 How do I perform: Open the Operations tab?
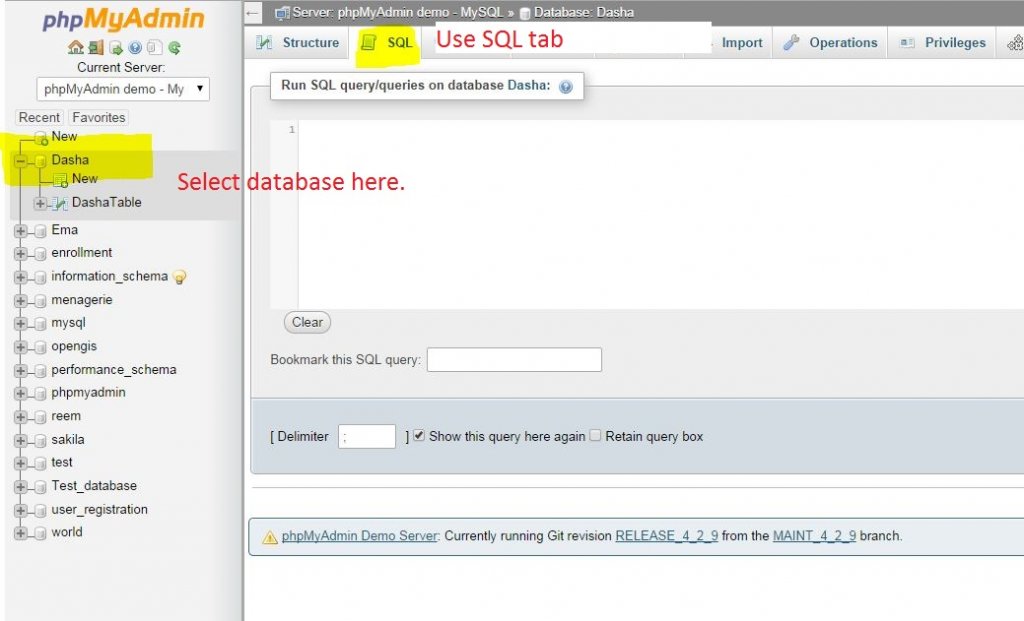(830, 43)
